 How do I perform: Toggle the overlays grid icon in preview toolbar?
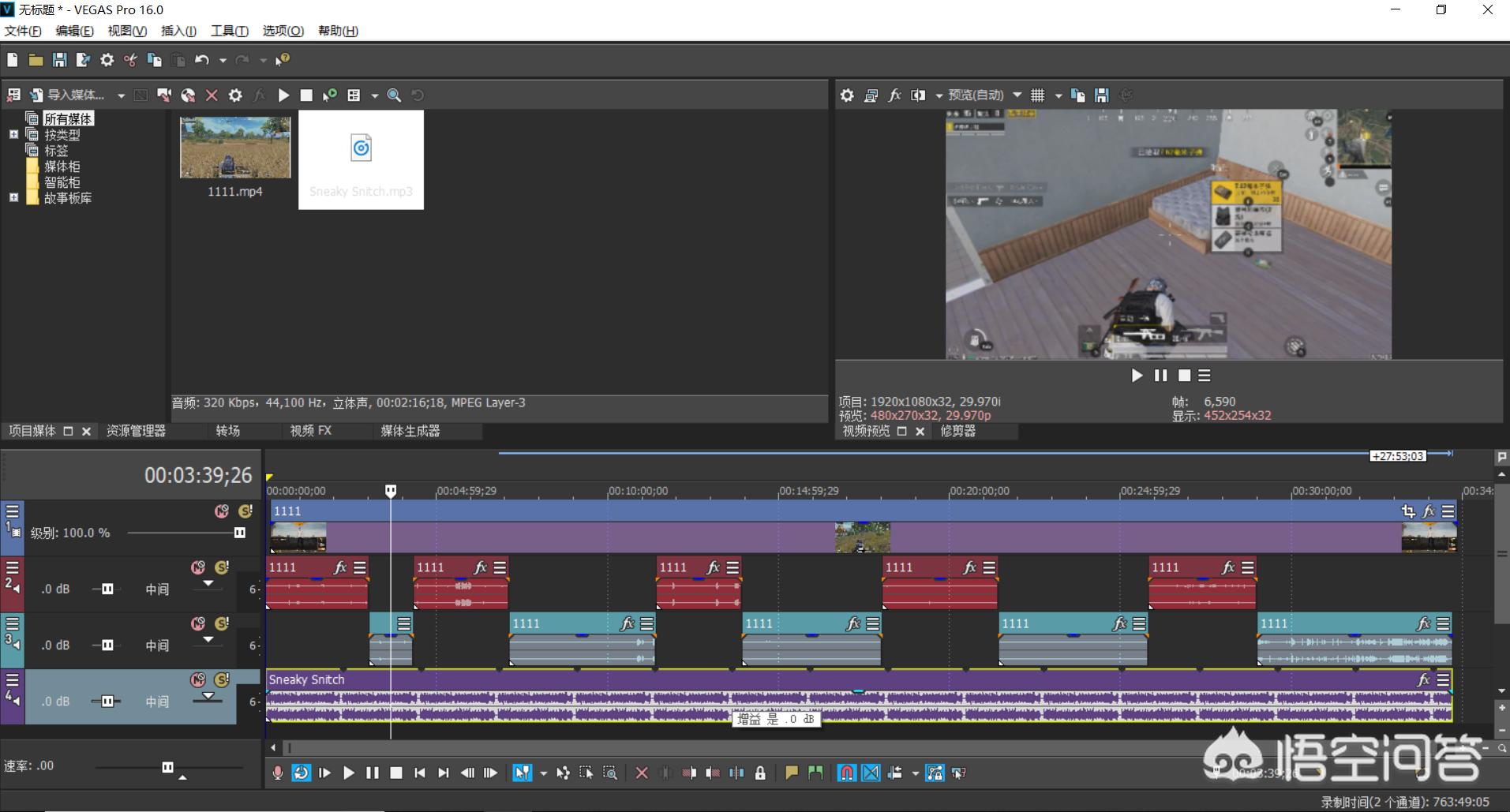pyautogui.click(x=1037, y=95)
